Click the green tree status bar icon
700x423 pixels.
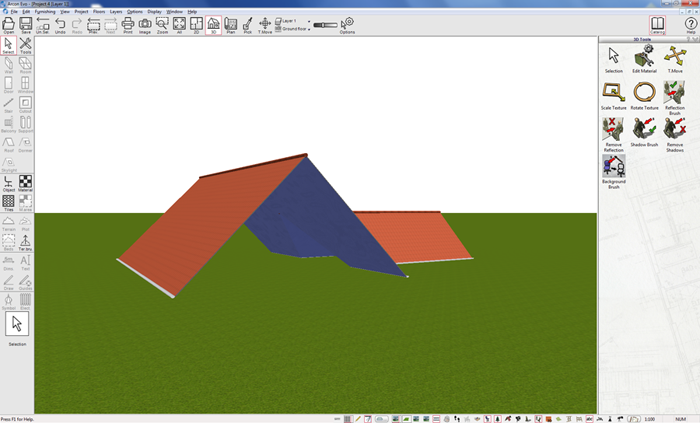coord(497,419)
